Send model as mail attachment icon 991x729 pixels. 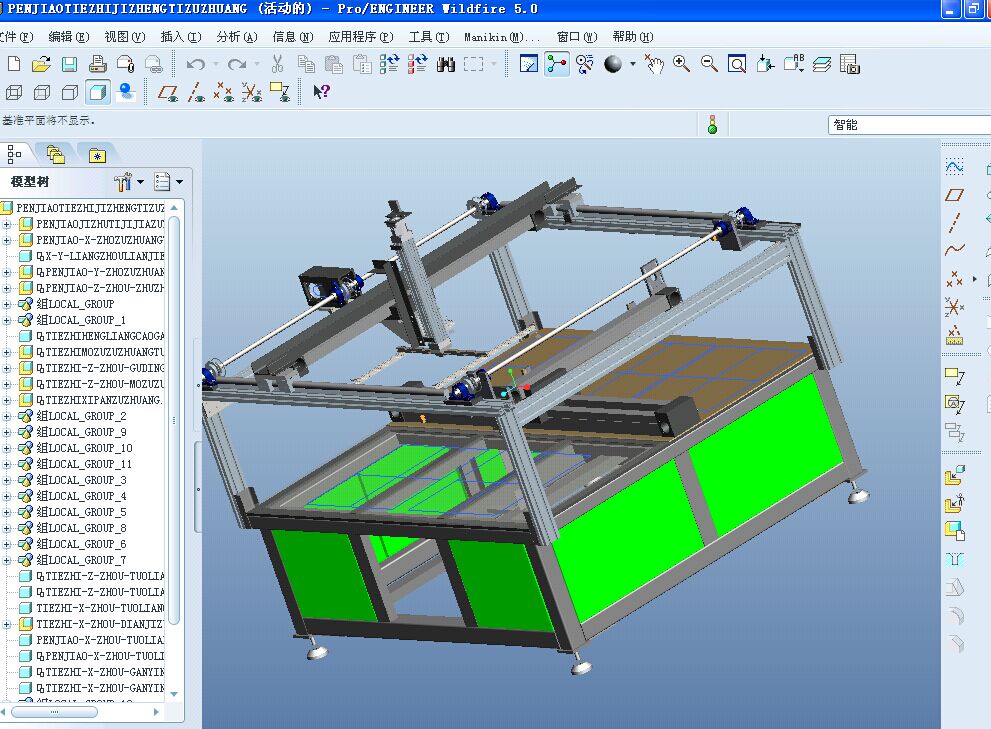(x=126, y=64)
